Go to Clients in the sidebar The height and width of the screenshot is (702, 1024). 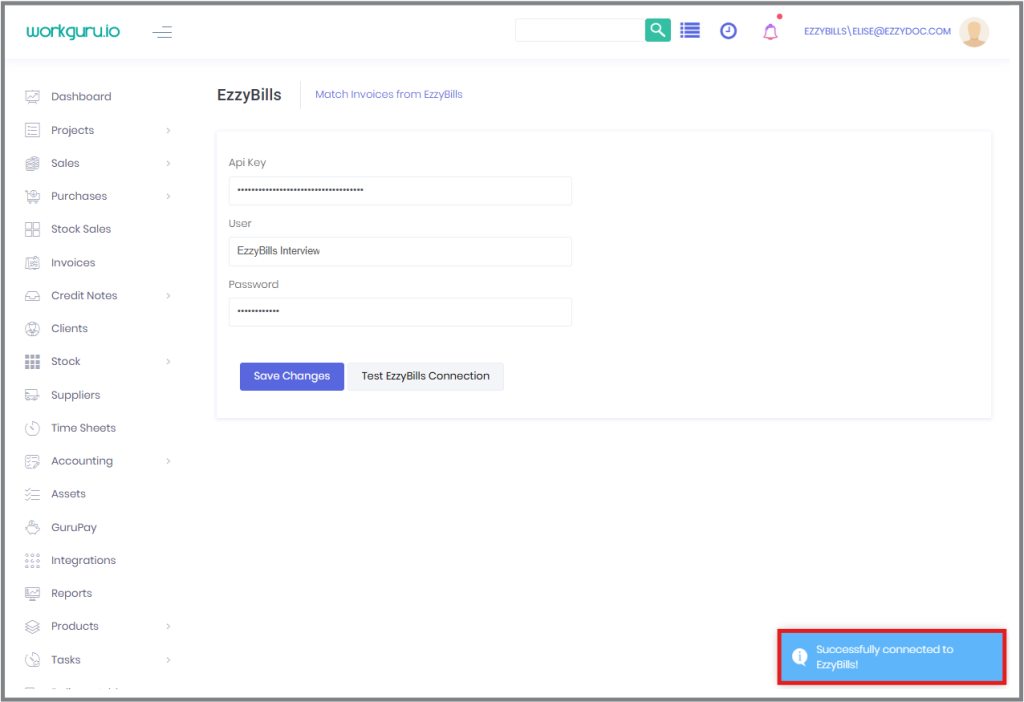coord(69,328)
